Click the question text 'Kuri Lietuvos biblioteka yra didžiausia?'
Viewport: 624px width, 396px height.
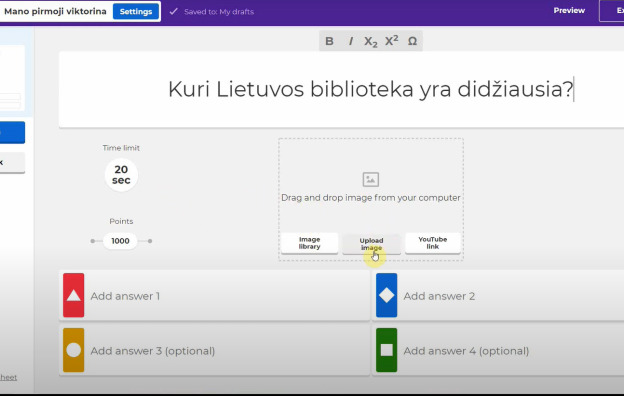pos(370,89)
